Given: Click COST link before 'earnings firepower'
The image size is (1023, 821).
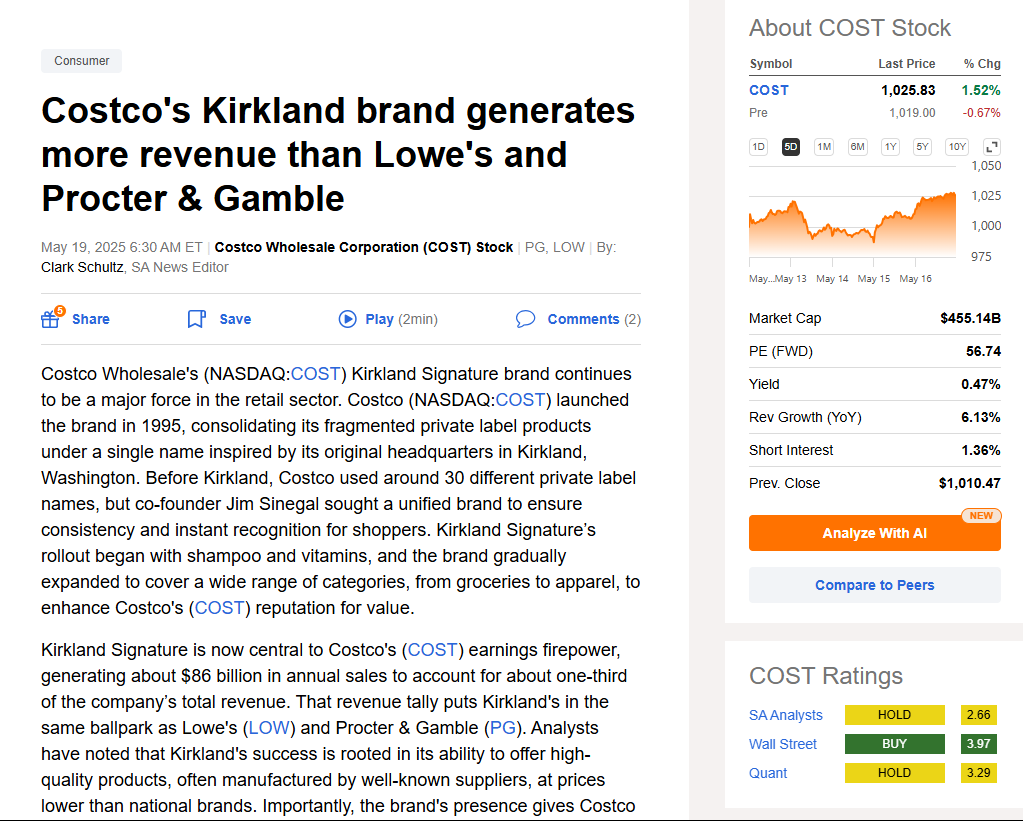Looking at the screenshot, I should coord(433,650).
